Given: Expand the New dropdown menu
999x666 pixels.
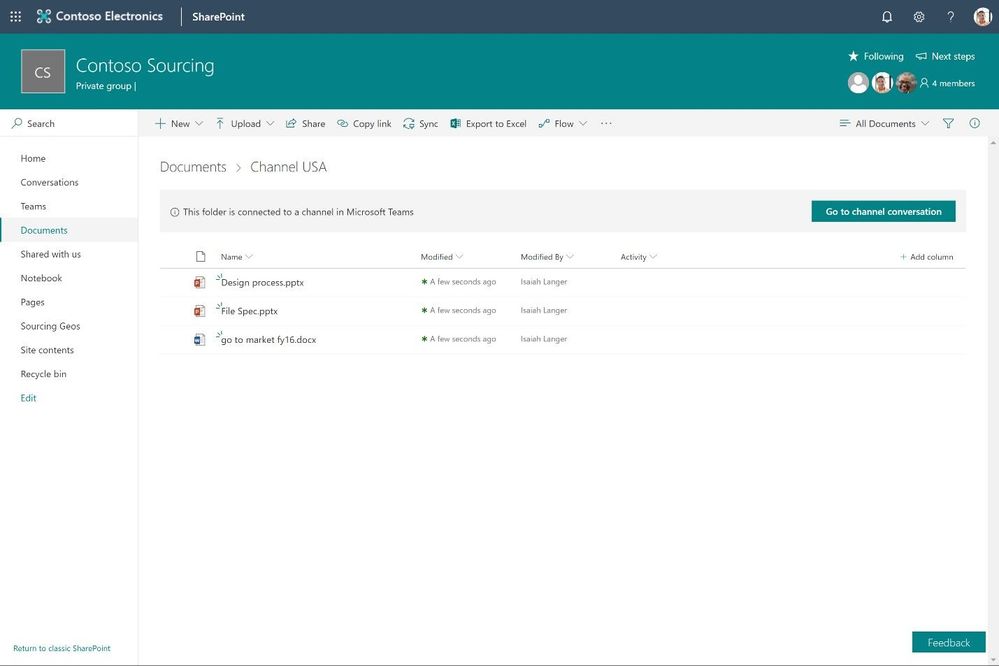Looking at the screenshot, I should click(199, 124).
